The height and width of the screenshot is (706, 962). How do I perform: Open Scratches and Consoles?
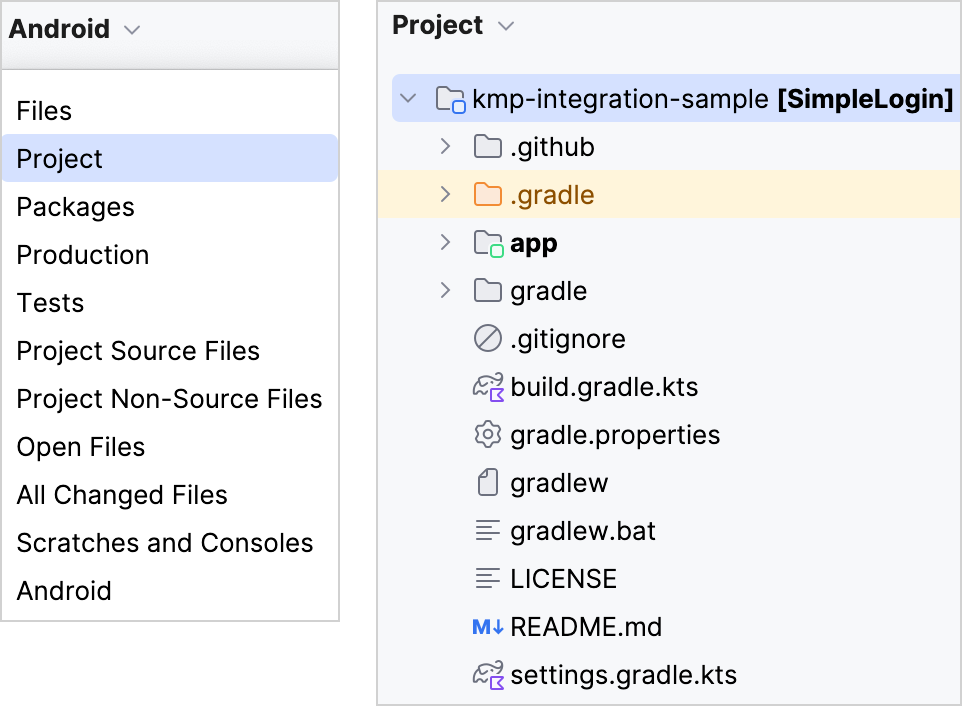point(164,543)
